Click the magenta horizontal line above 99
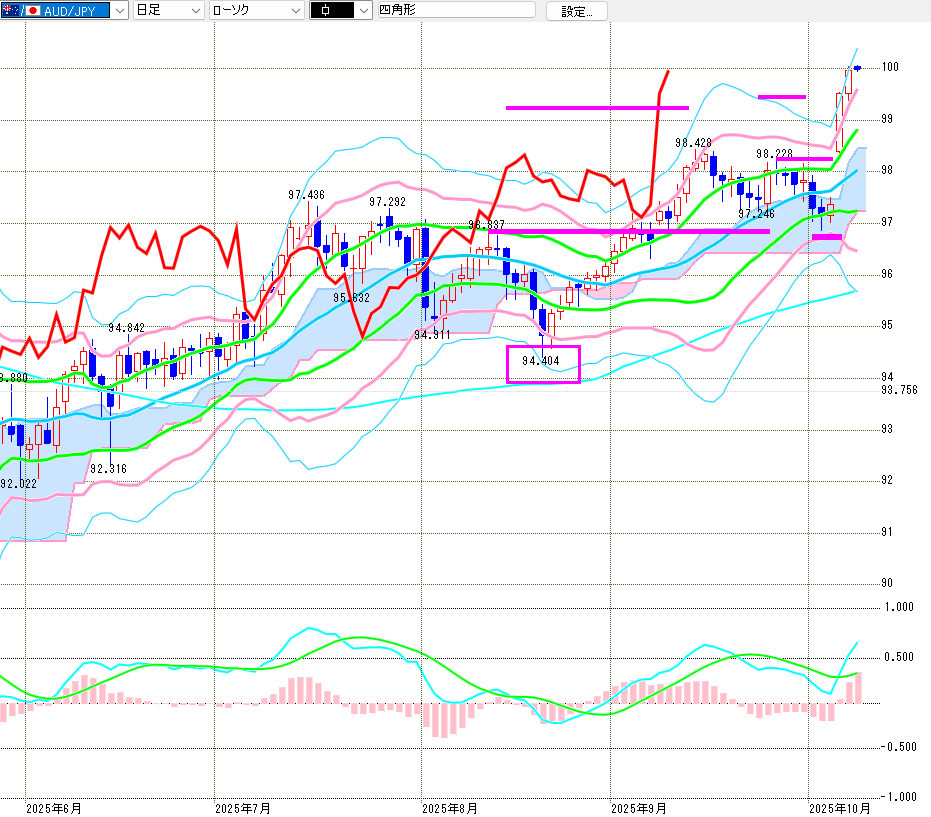 tap(597, 107)
